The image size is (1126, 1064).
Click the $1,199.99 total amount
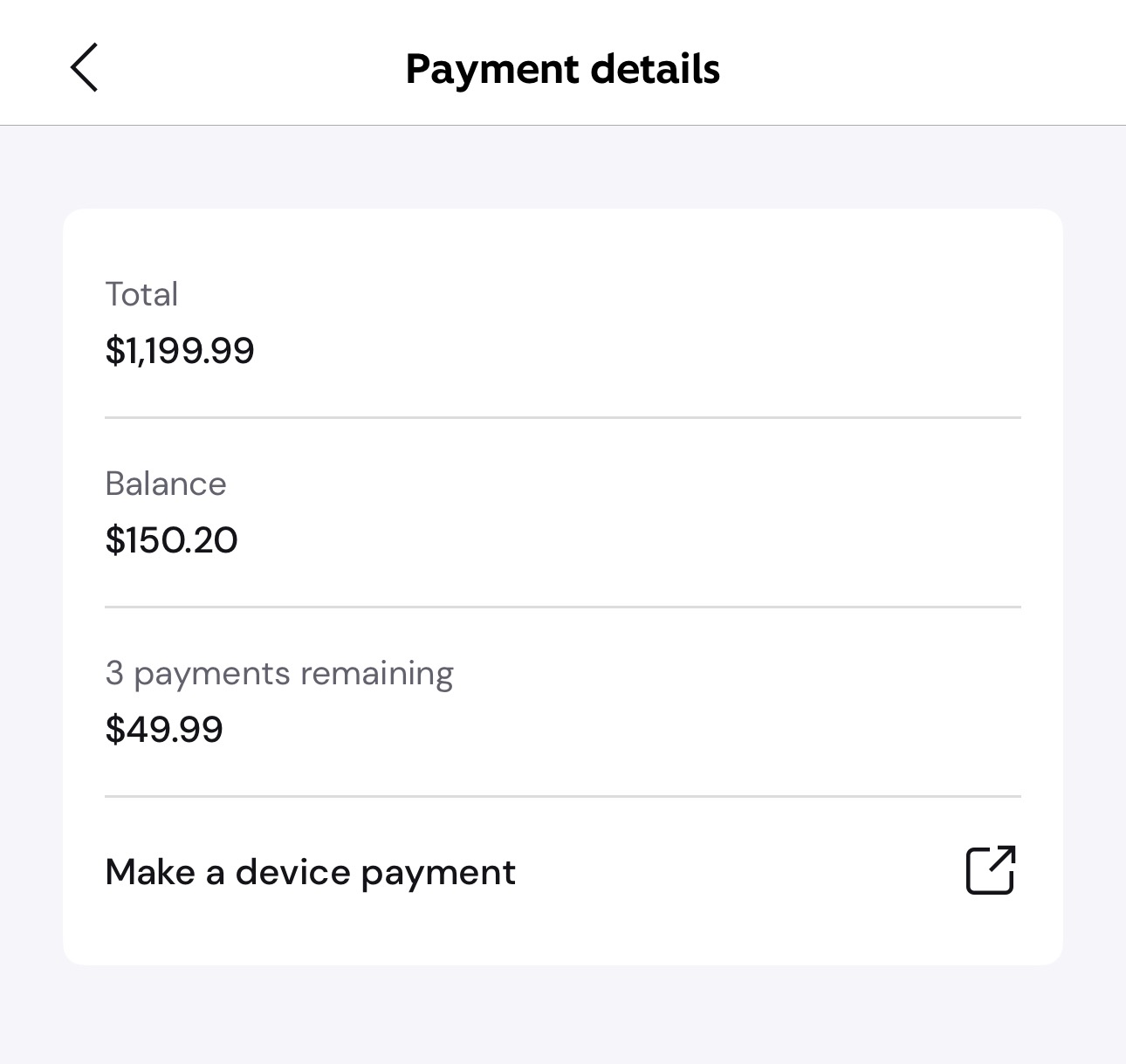point(180,351)
